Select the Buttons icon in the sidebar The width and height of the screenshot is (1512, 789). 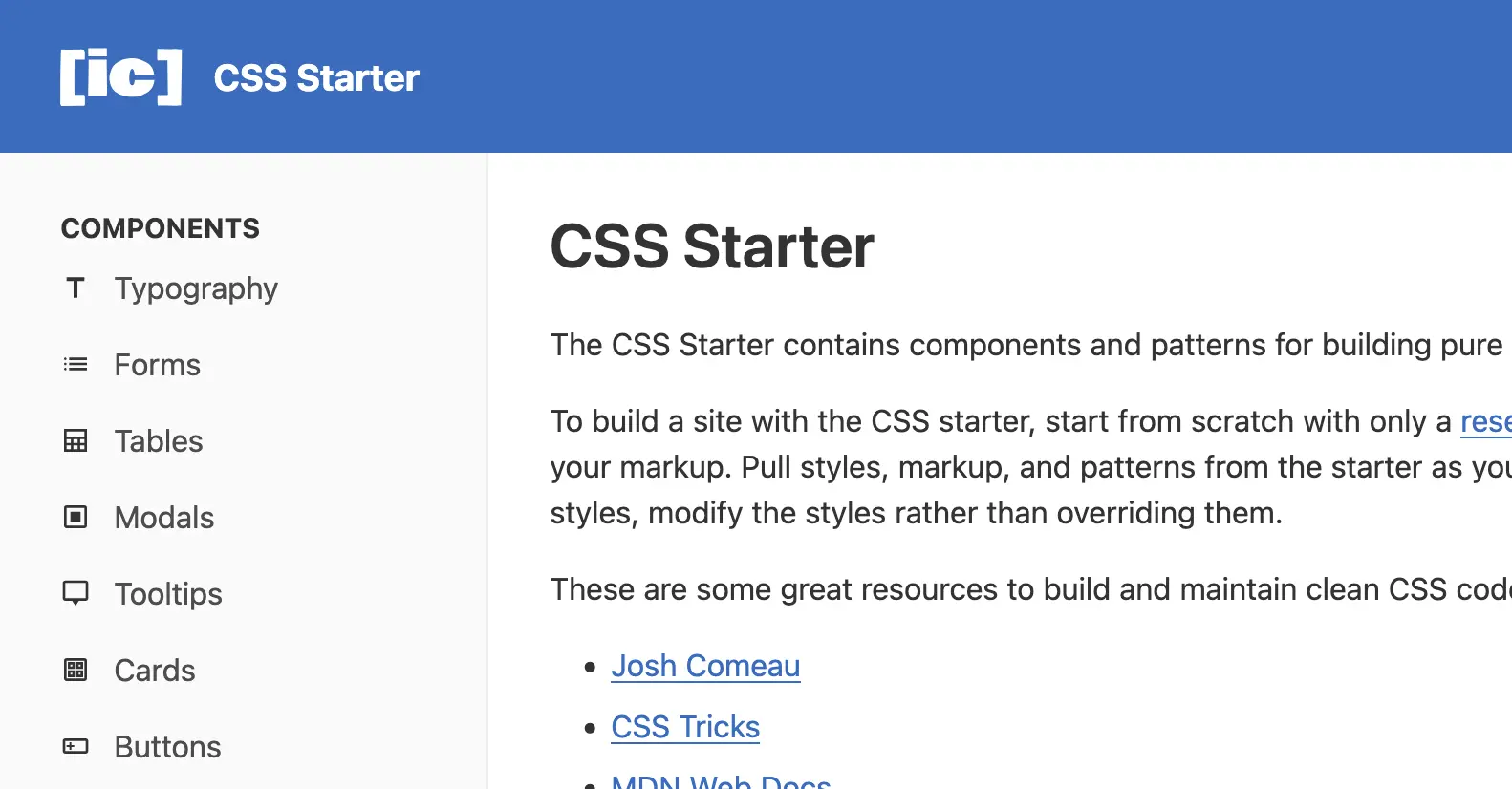click(x=75, y=746)
